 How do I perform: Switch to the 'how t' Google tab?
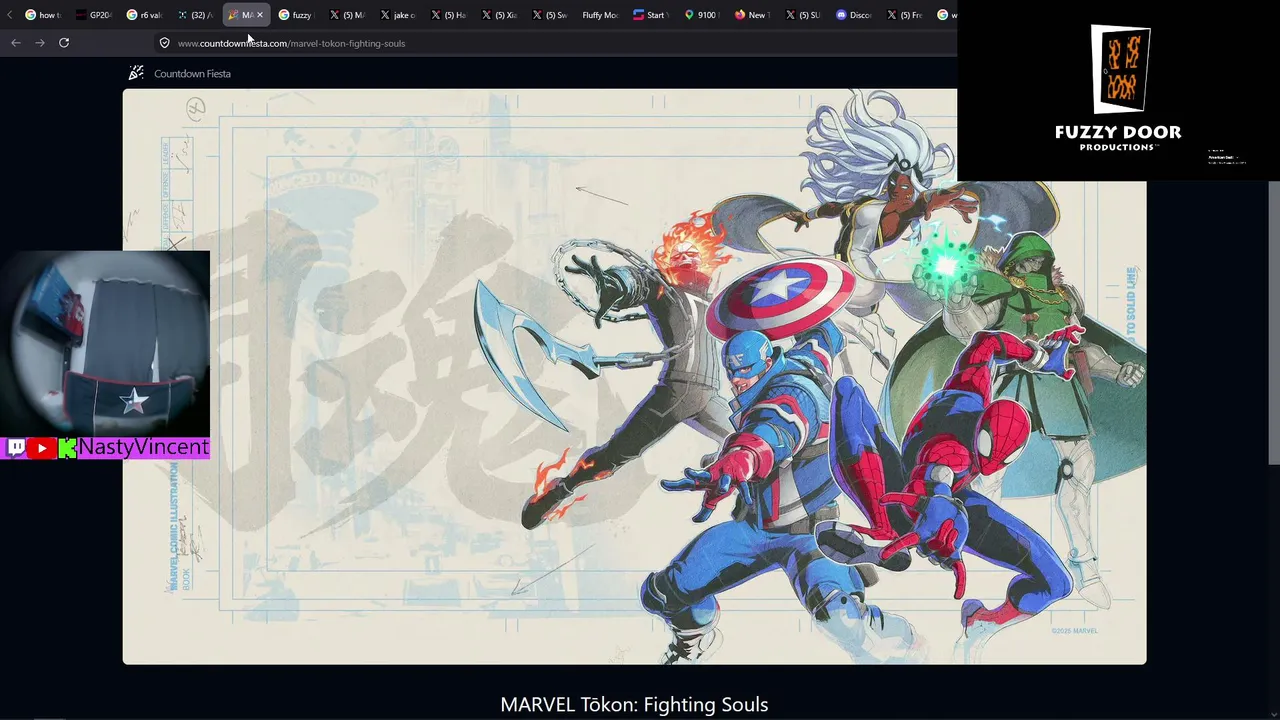43,15
